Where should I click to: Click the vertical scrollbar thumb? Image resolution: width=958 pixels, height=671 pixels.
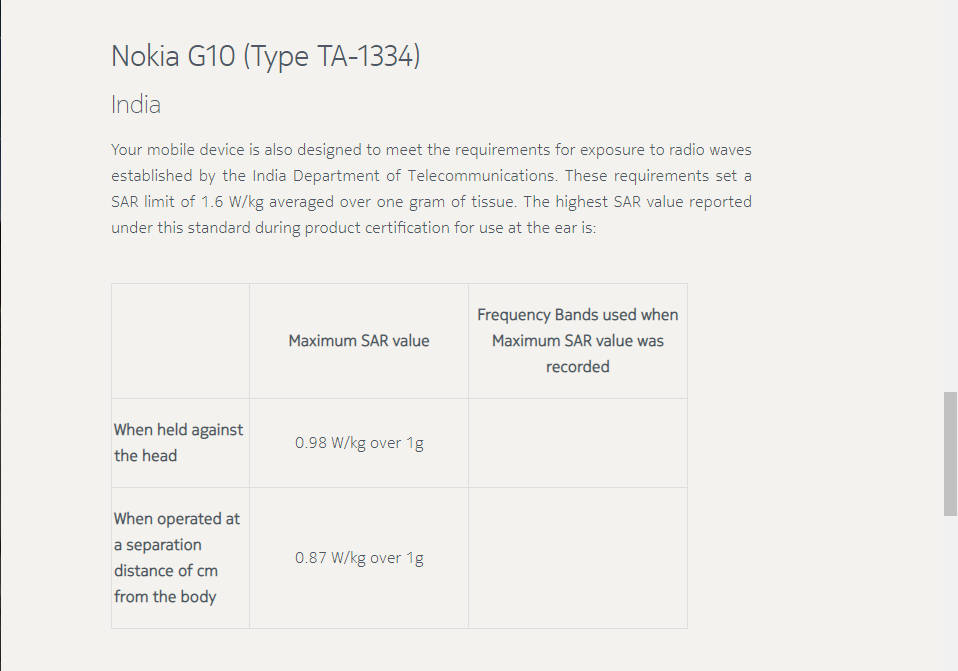(950, 453)
